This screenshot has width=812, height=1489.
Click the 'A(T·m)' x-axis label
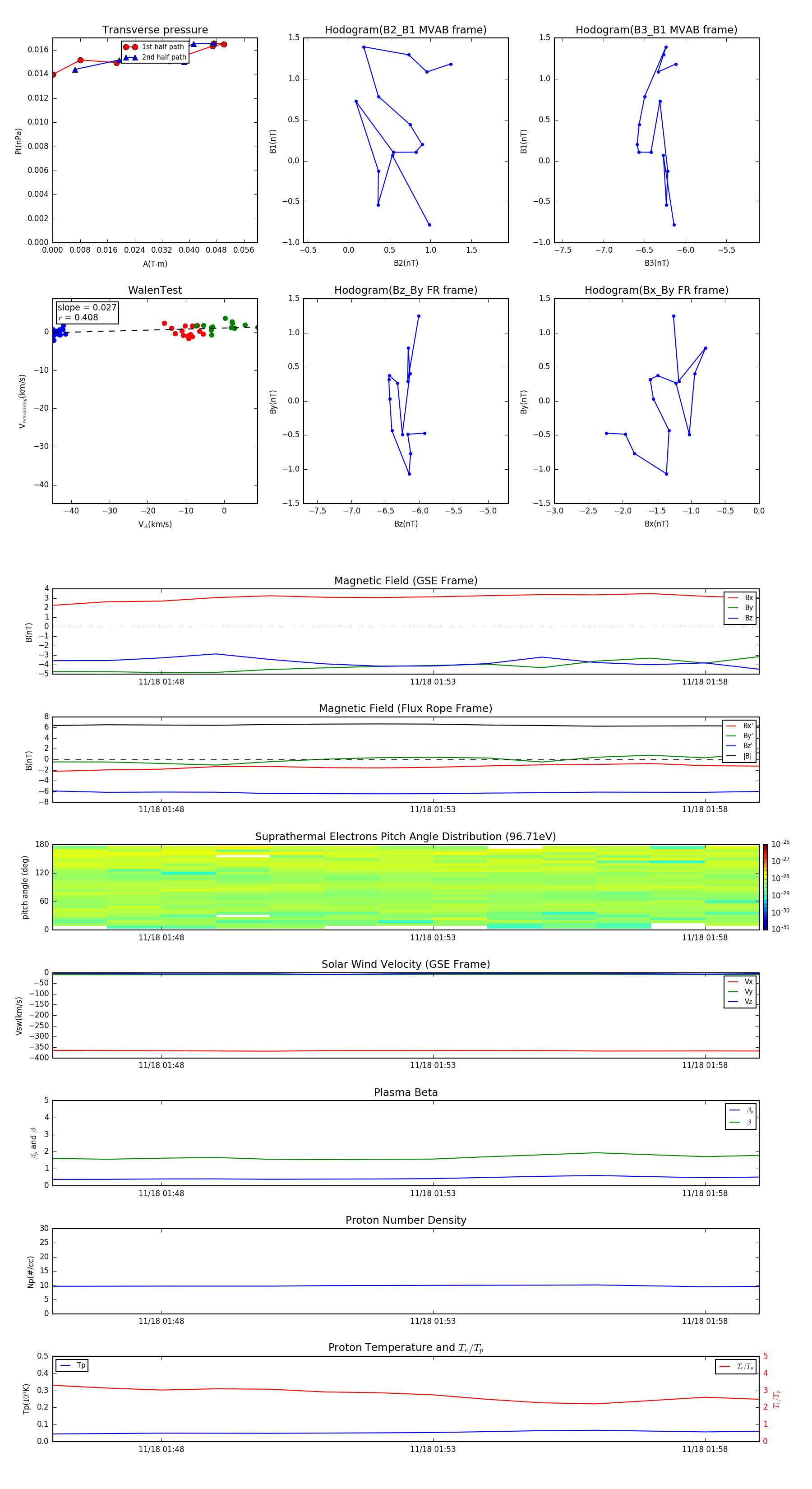(155, 264)
